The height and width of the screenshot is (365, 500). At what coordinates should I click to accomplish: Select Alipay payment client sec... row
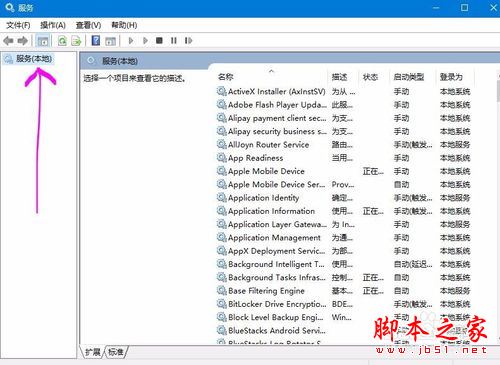coord(343,118)
